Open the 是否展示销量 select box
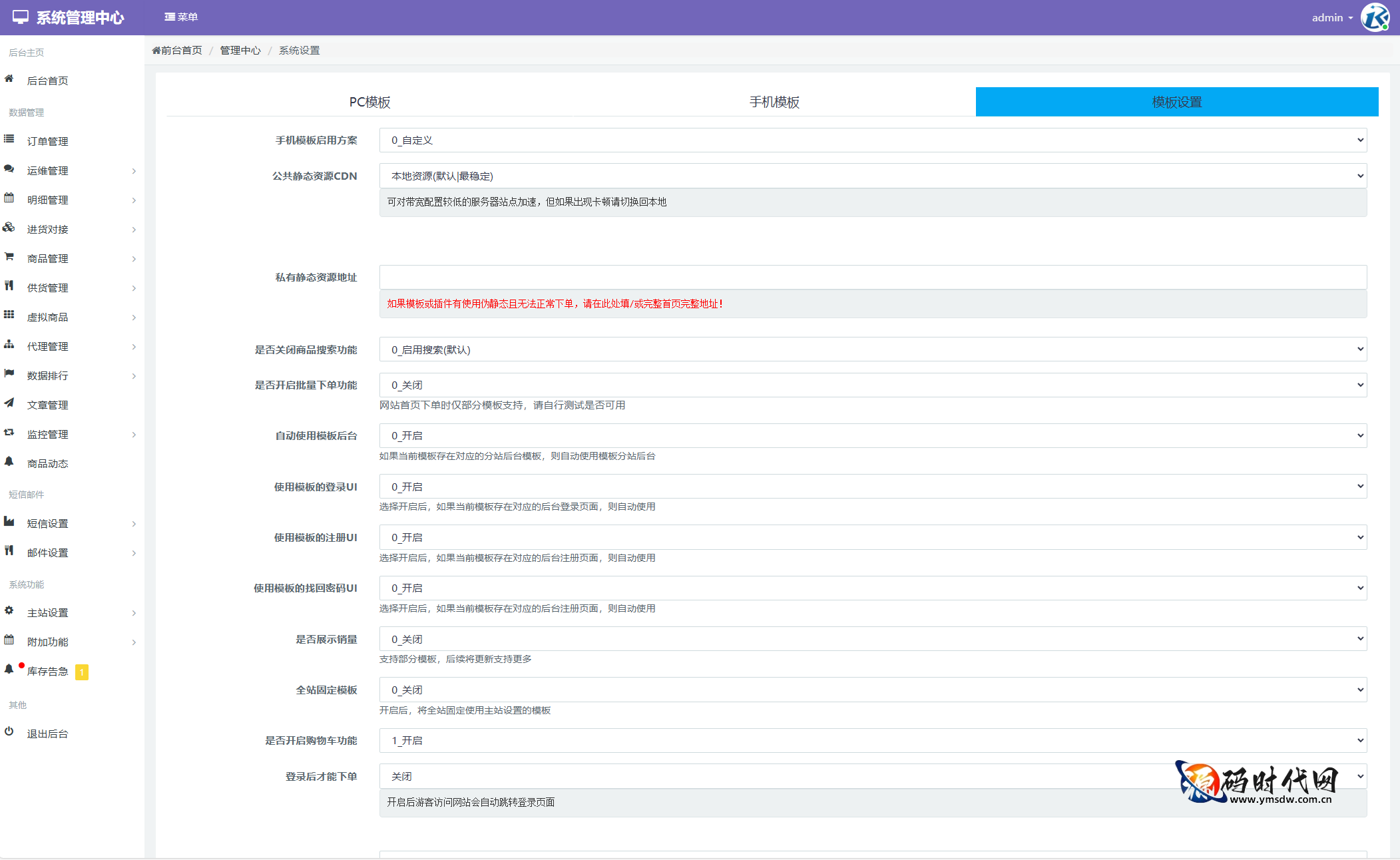The image size is (1400, 860). click(872, 640)
